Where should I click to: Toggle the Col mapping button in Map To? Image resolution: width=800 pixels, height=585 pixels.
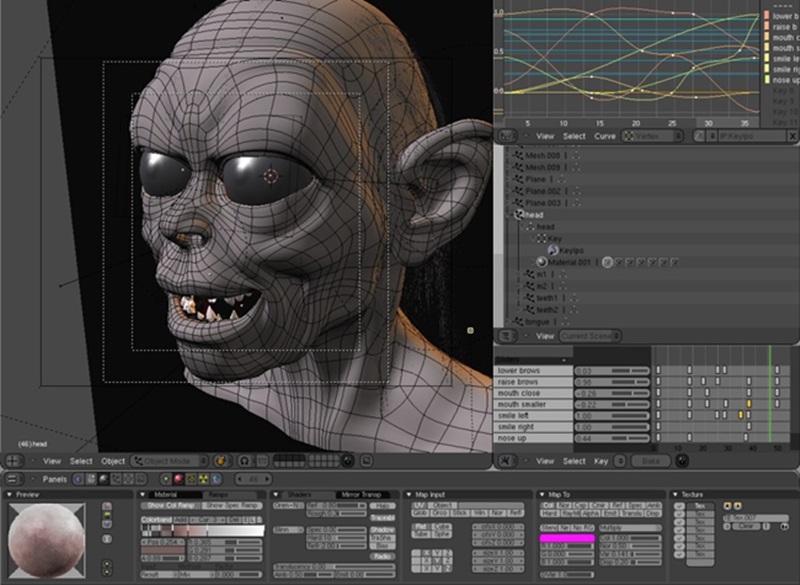(548, 505)
